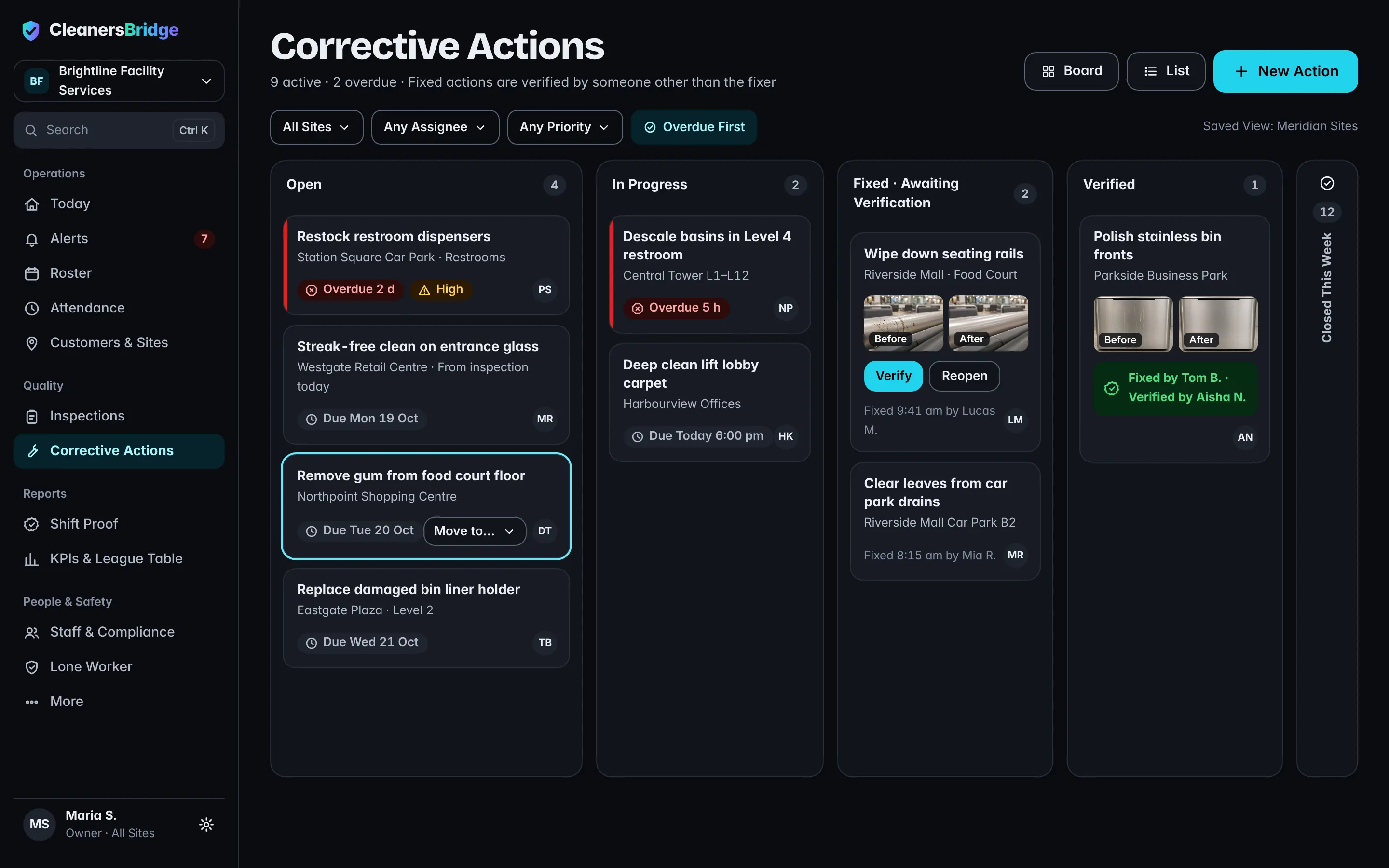
Task: Open the Any Assignee filter dropdown
Action: coord(435,127)
